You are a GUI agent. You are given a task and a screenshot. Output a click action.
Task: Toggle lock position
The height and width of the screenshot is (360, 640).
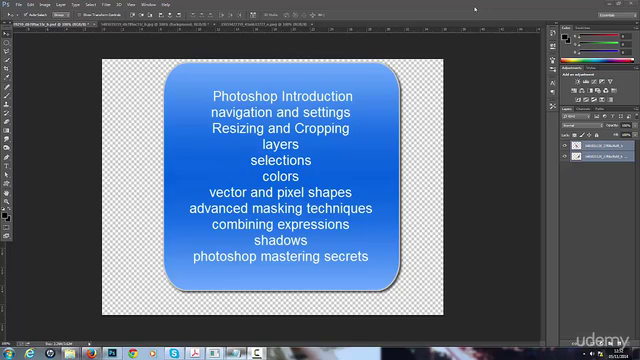click(589, 135)
